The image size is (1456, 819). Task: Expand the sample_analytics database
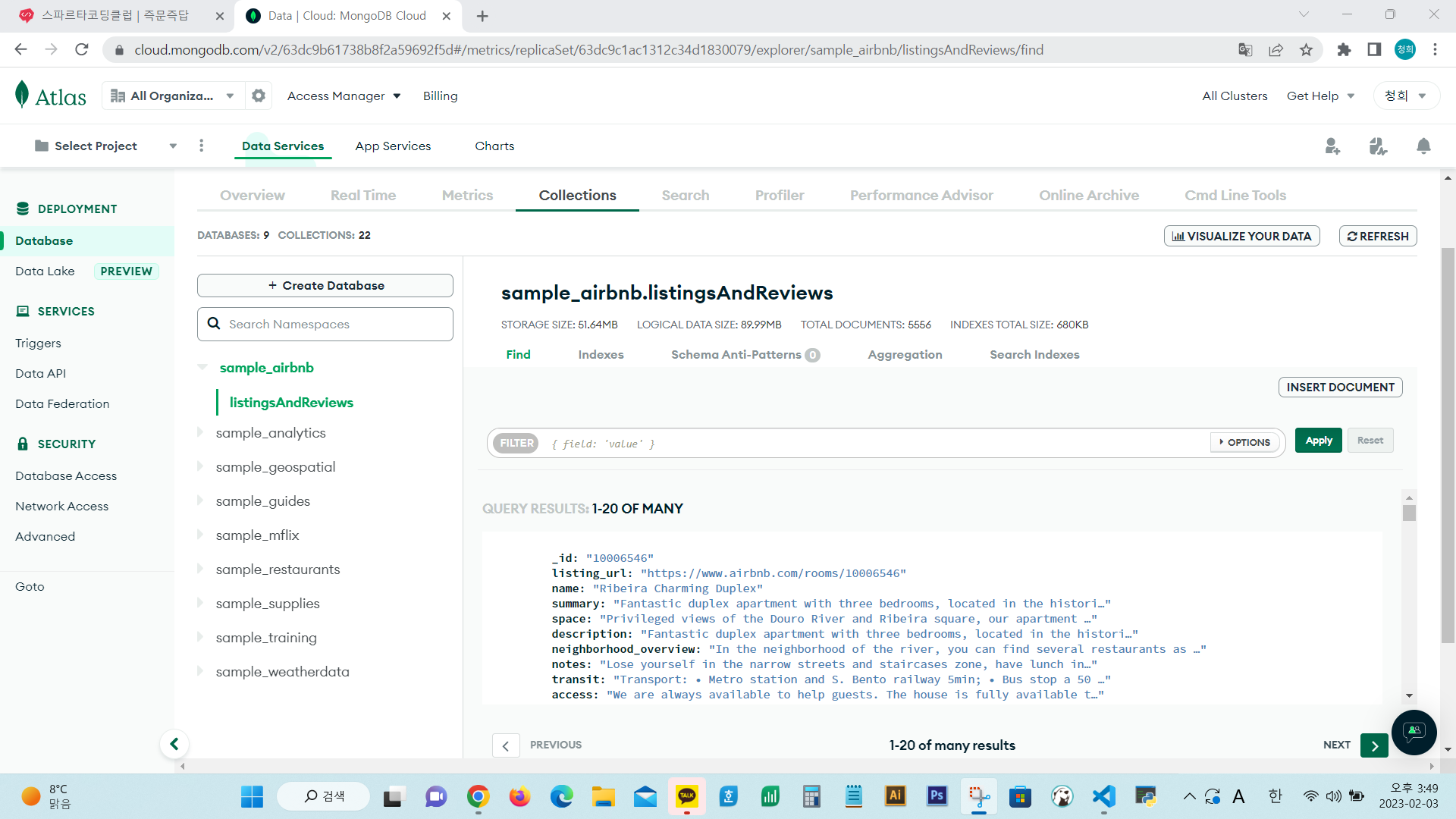(200, 432)
